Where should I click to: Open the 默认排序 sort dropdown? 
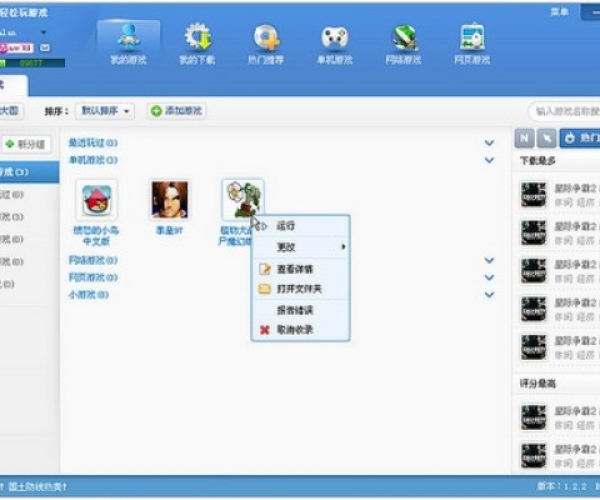(x=105, y=111)
